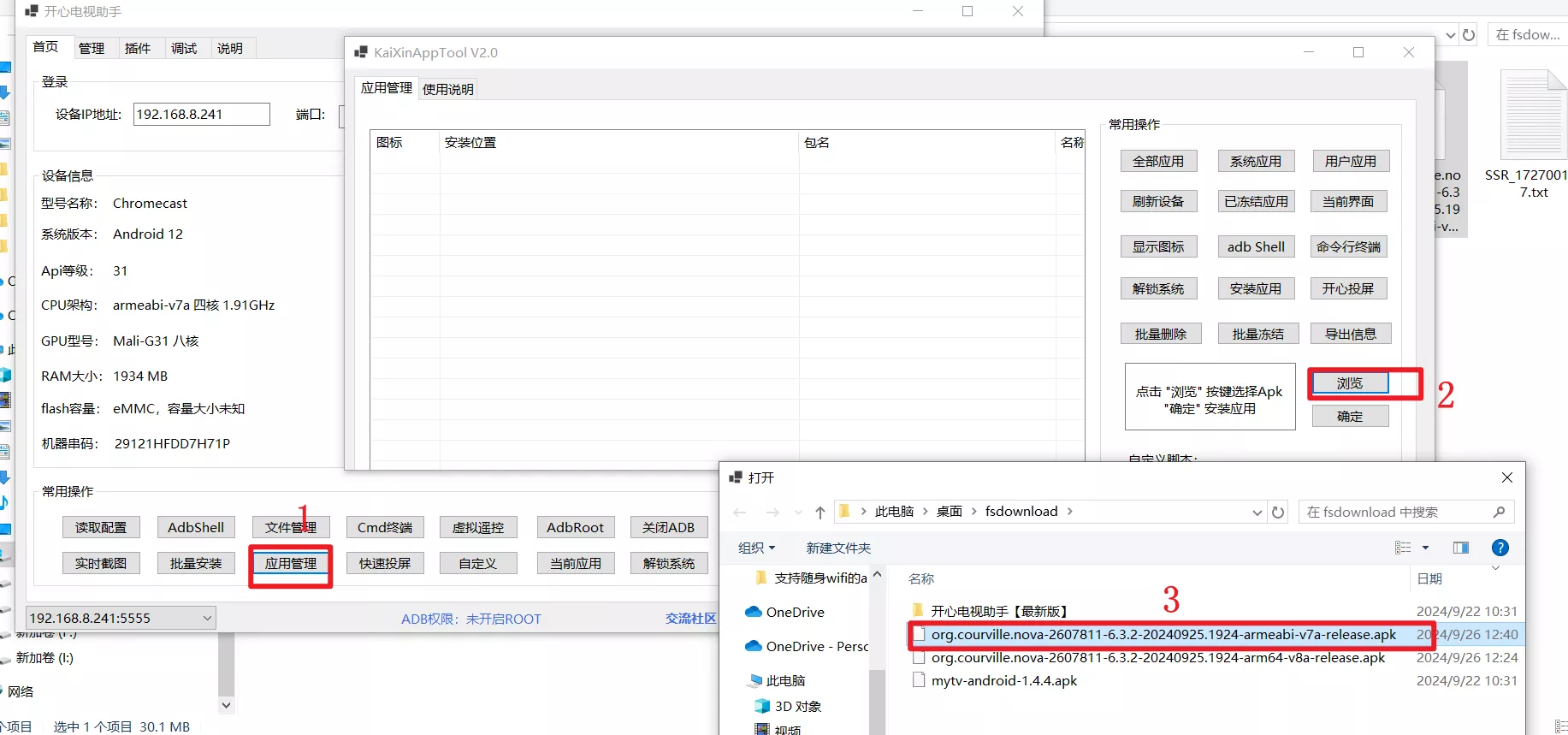The image size is (1568, 735).
Task: Click the 包名 column header in app list
Action: pyautogui.click(x=927, y=143)
